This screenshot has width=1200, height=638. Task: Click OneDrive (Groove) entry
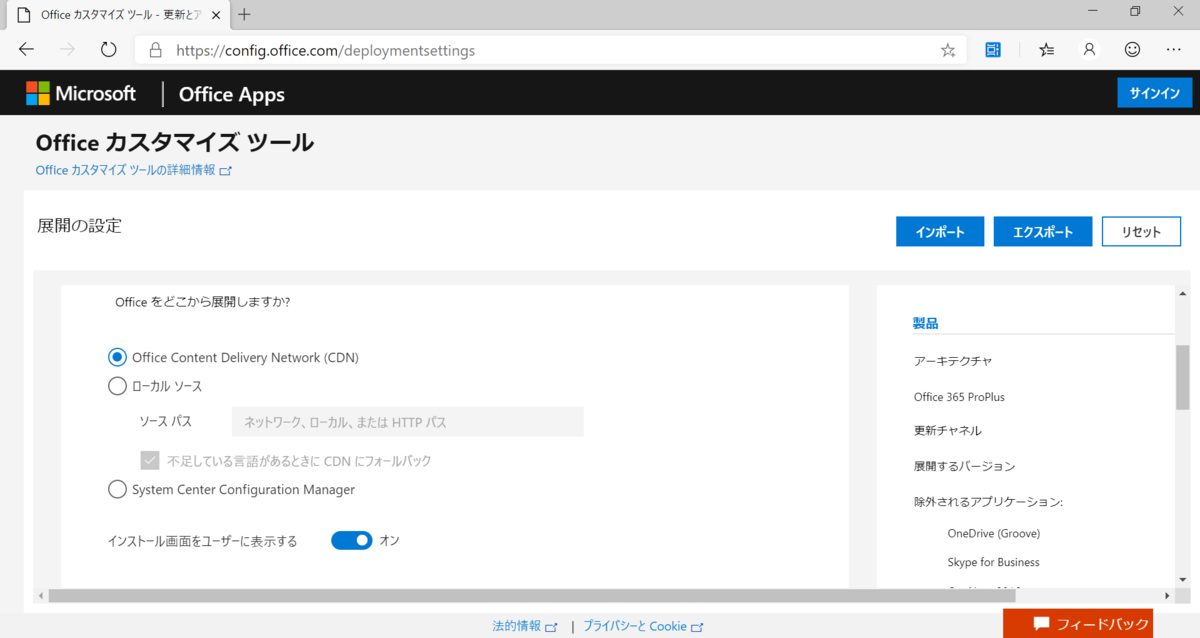point(994,533)
